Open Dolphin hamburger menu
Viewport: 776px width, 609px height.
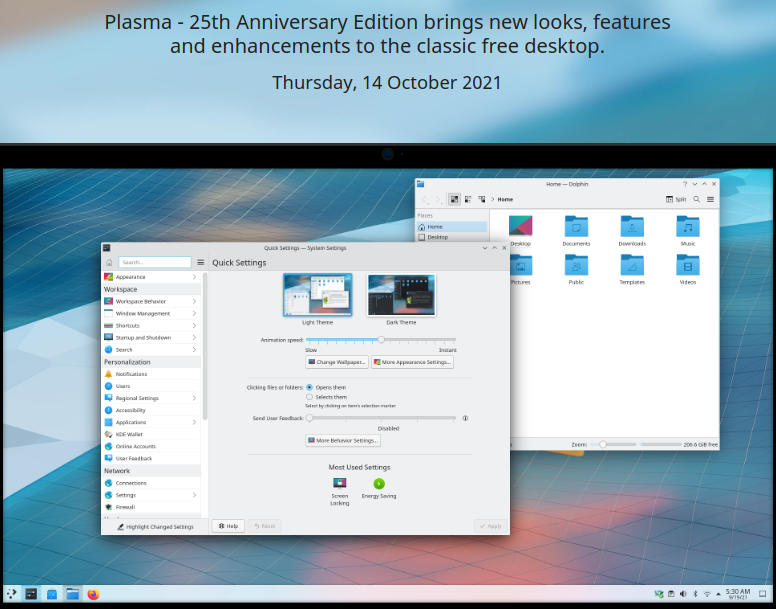[x=710, y=199]
